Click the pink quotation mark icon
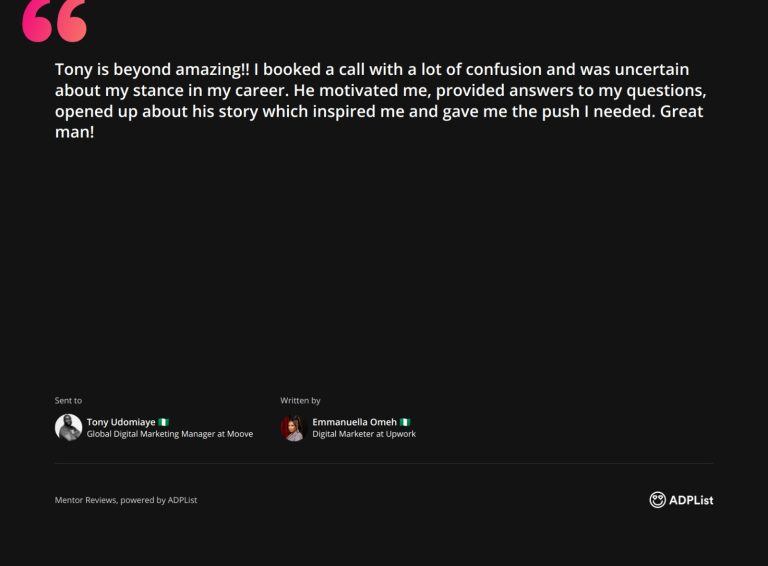Screen dimensions: 768x566 (54, 21)
